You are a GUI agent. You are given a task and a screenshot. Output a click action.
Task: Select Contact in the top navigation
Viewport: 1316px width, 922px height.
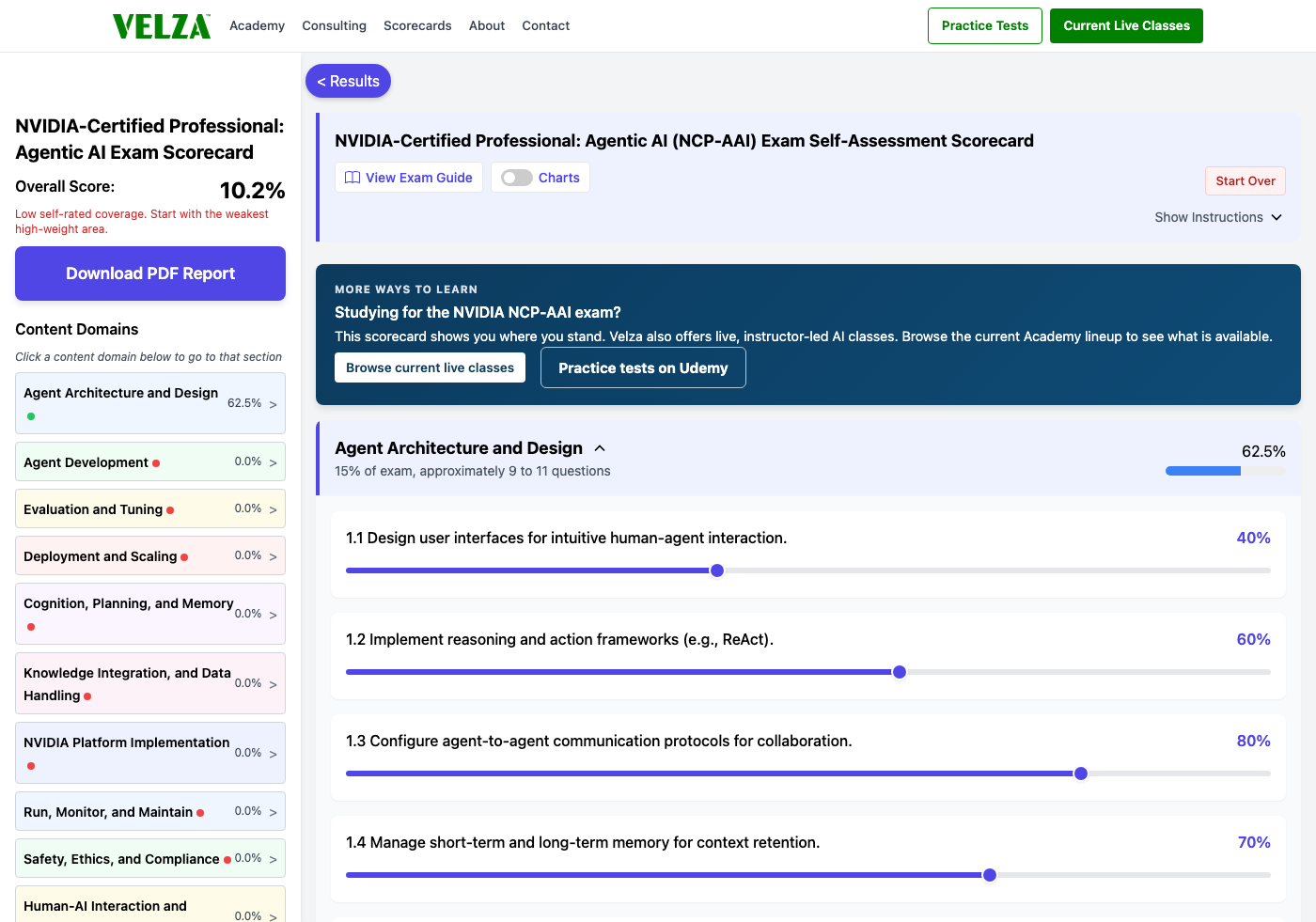pos(545,25)
